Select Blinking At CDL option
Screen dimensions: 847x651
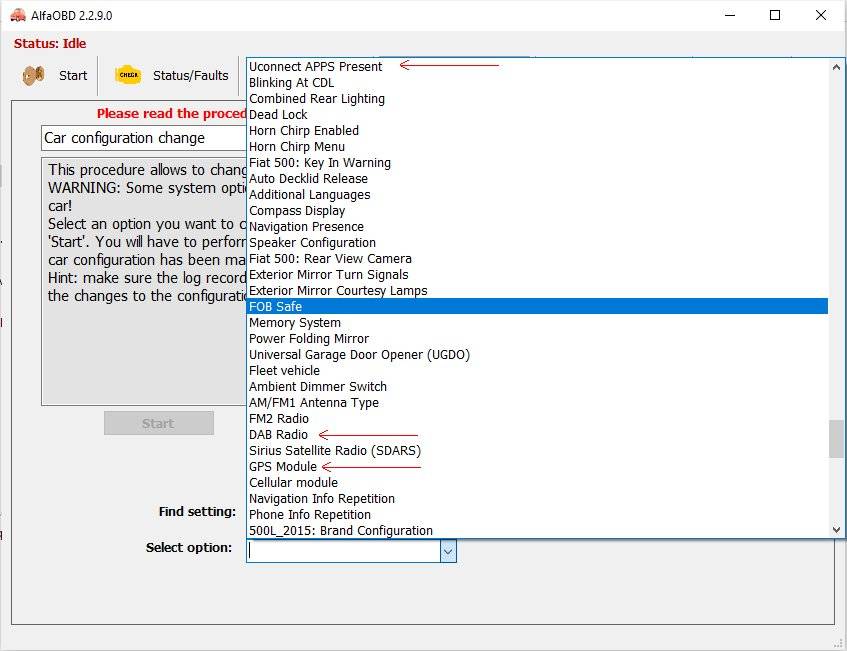(x=537, y=83)
